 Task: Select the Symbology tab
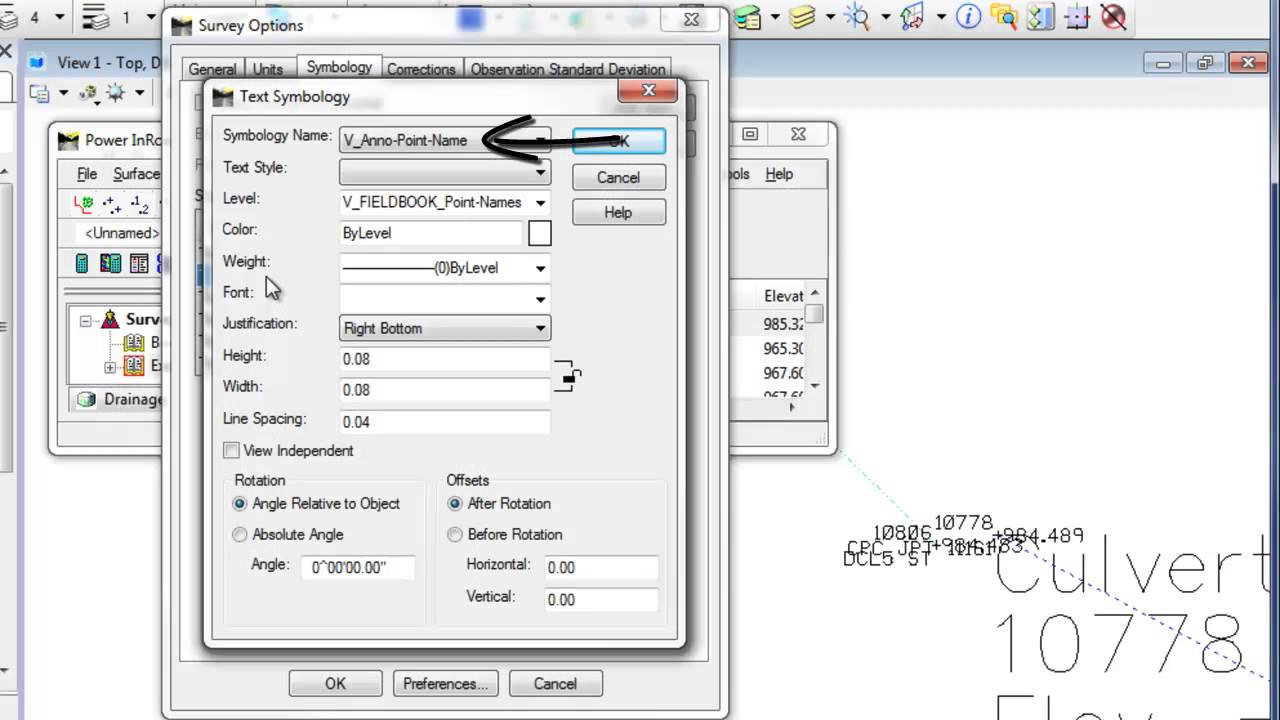click(x=339, y=67)
